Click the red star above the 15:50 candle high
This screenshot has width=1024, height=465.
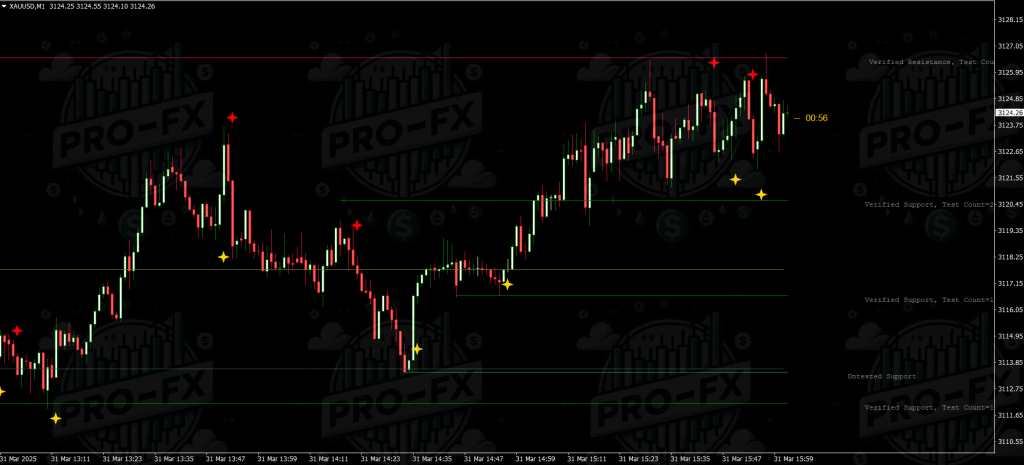(753, 74)
